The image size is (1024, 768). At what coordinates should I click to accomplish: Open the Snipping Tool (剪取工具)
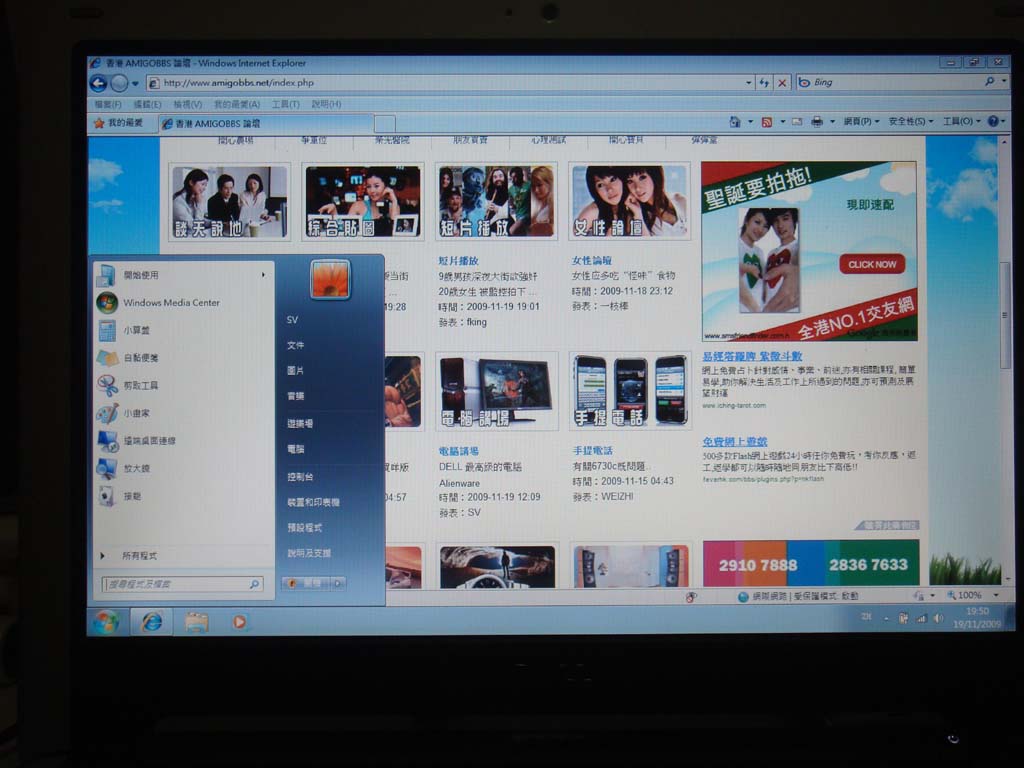(140, 385)
